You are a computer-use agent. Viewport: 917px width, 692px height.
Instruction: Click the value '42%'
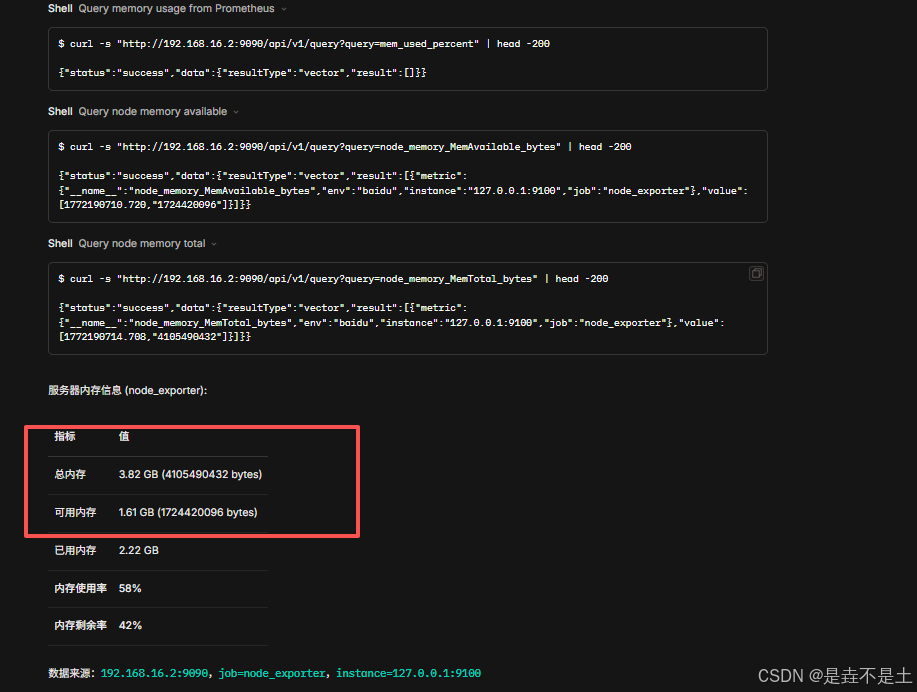130,625
